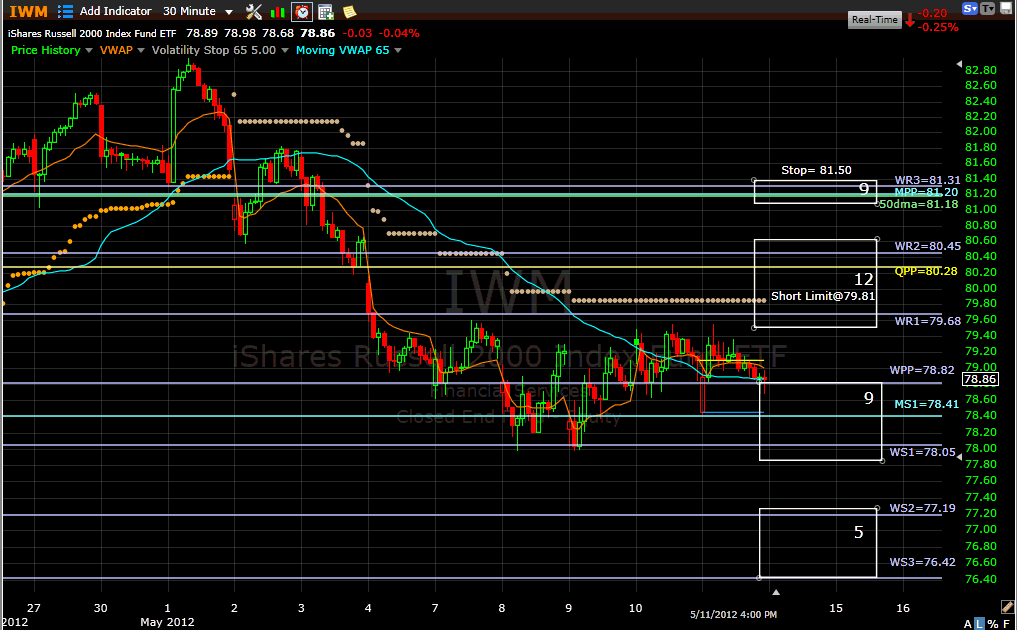Click the time-axis triangle marker
Viewport: 1017px width, 630px height.
click(776, 592)
